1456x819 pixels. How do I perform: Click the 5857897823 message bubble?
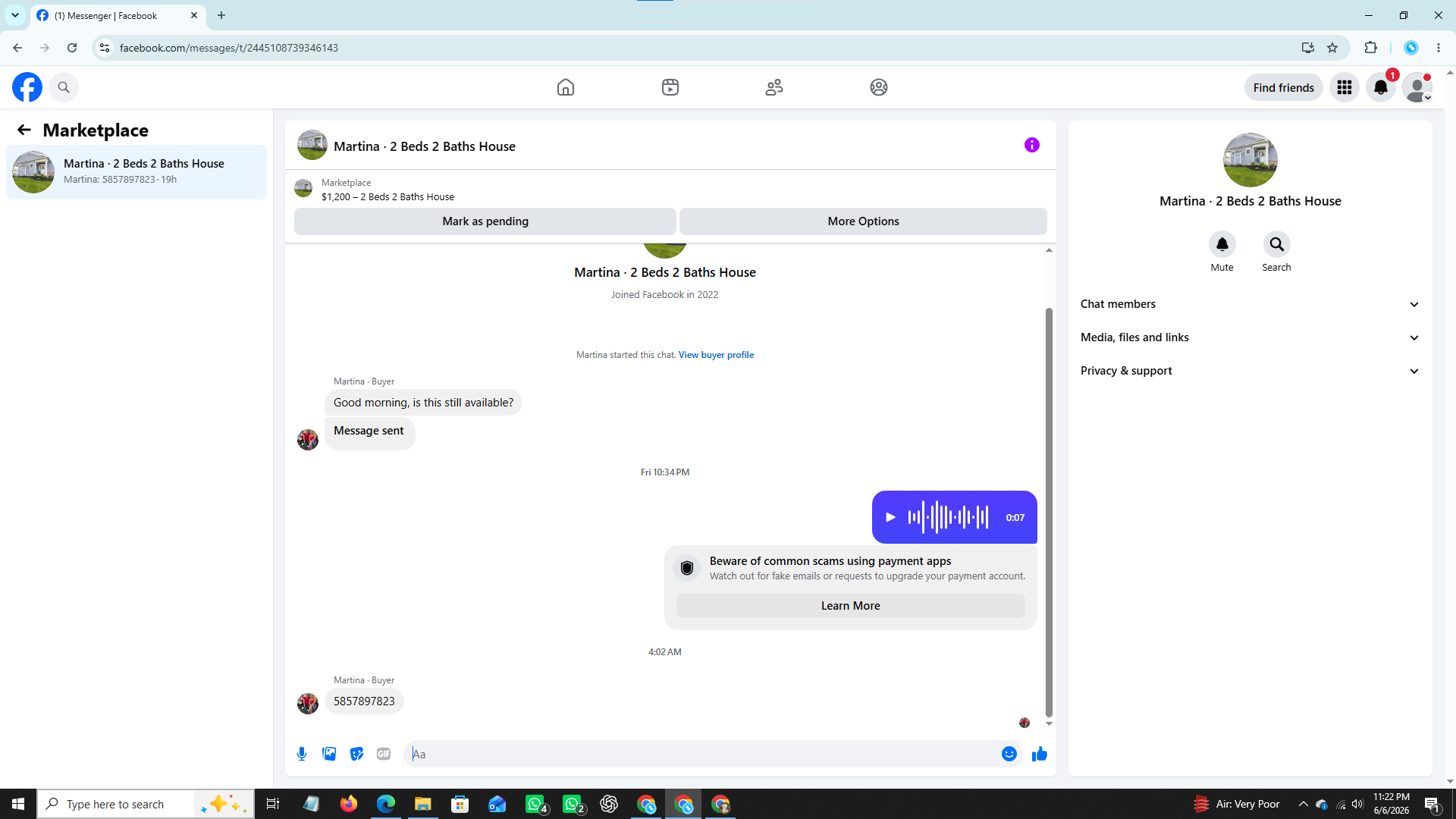[x=364, y=701]
